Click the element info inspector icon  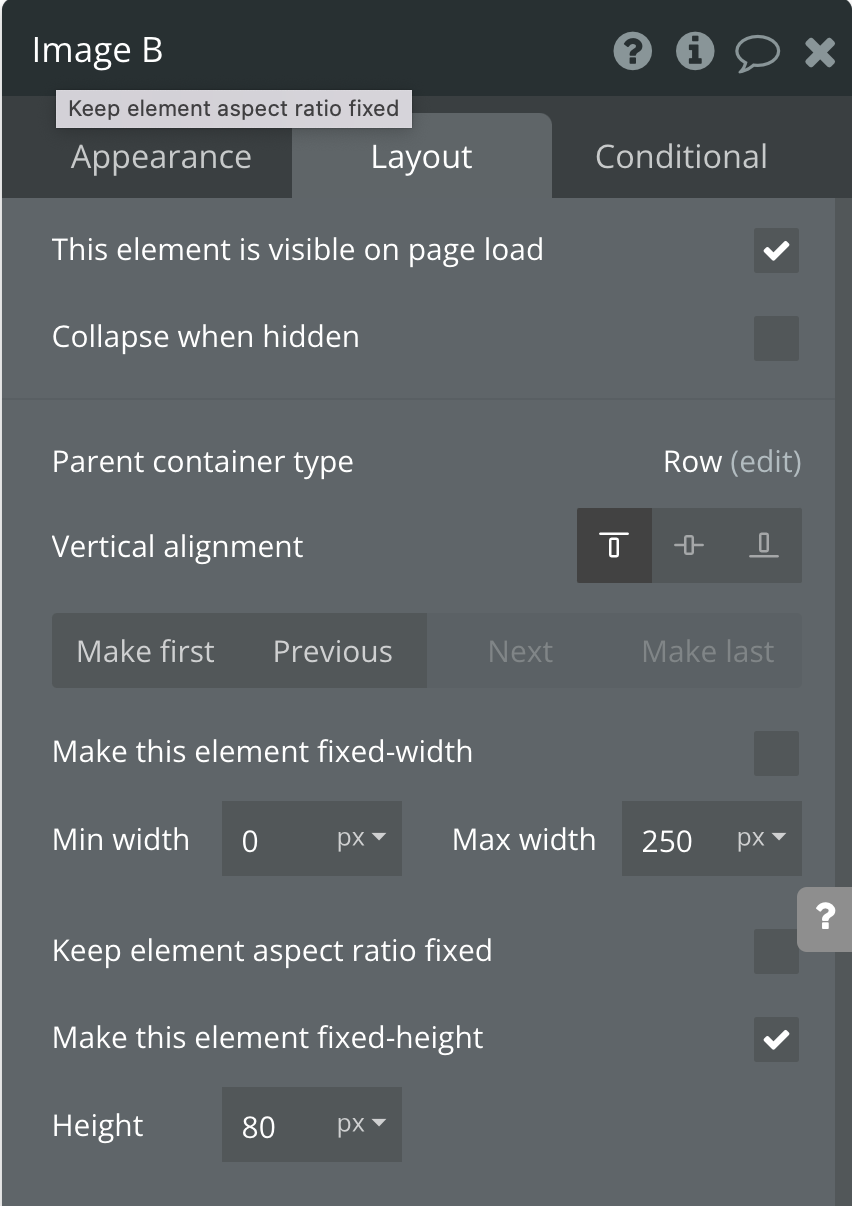point(695,51)
